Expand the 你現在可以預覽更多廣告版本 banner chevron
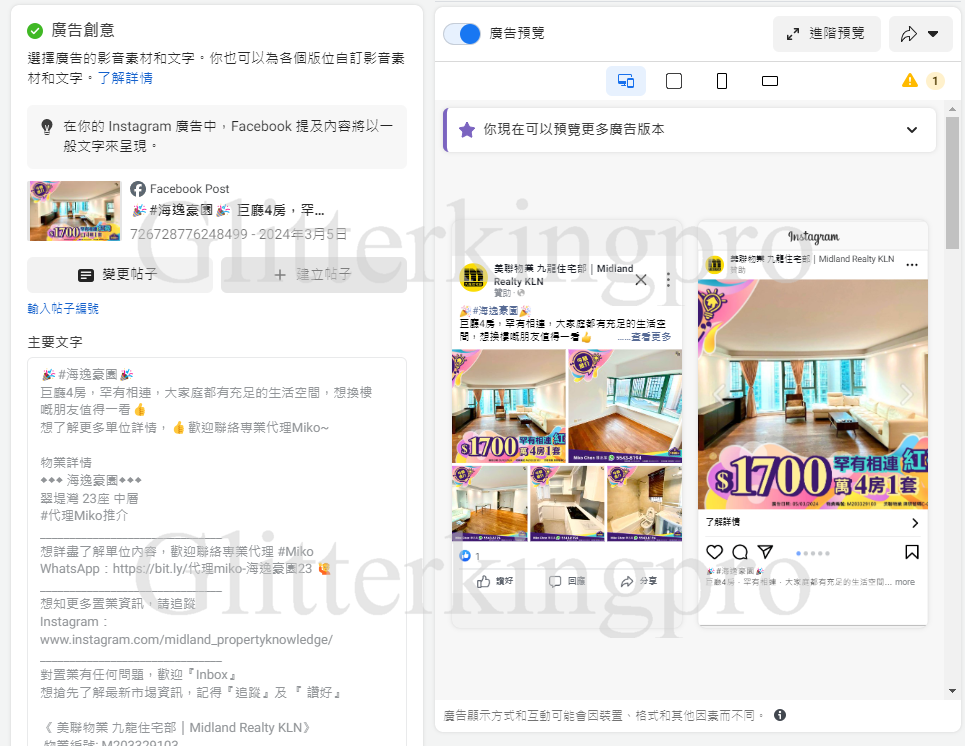The height and width of the screenshot is (746, 965). (912, 130)
